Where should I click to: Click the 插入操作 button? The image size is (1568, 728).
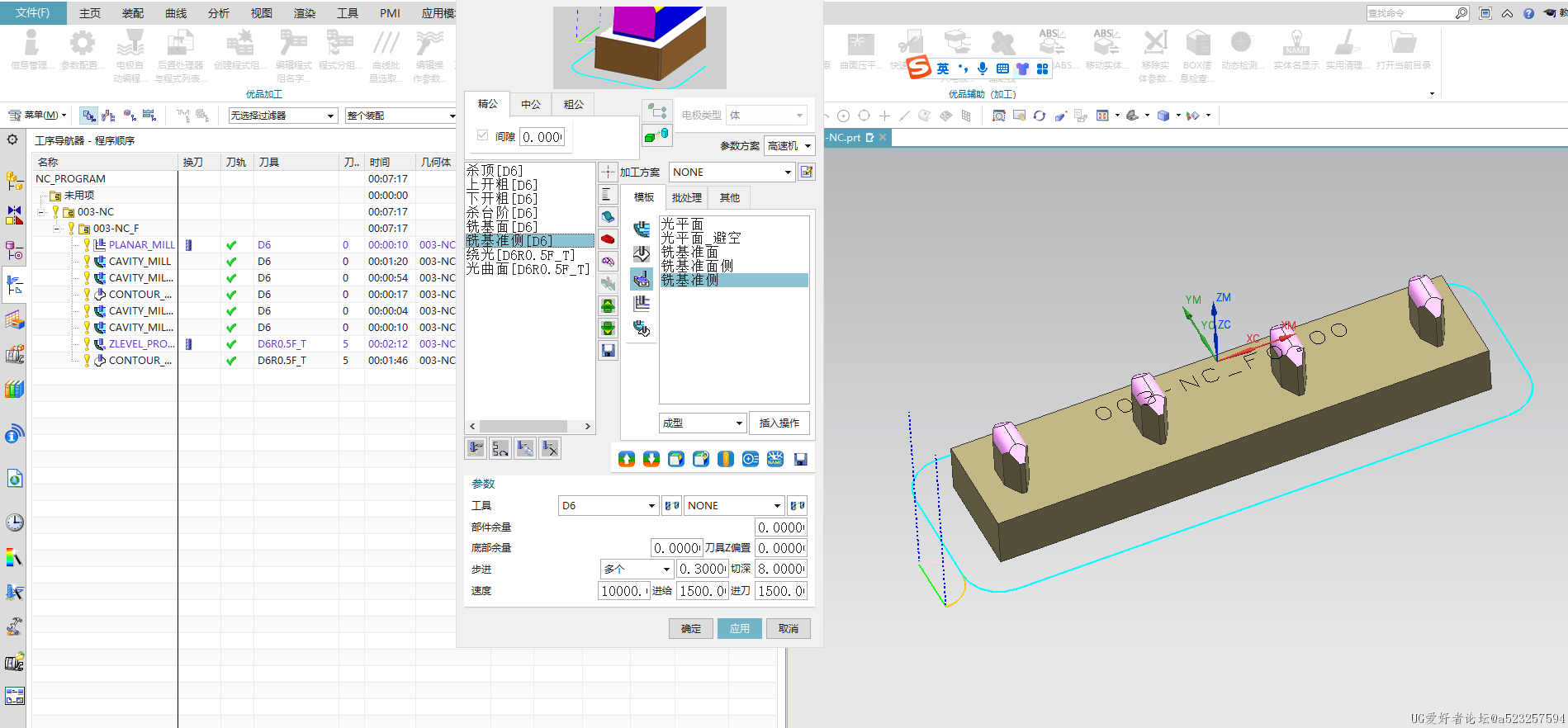(779, 423)
